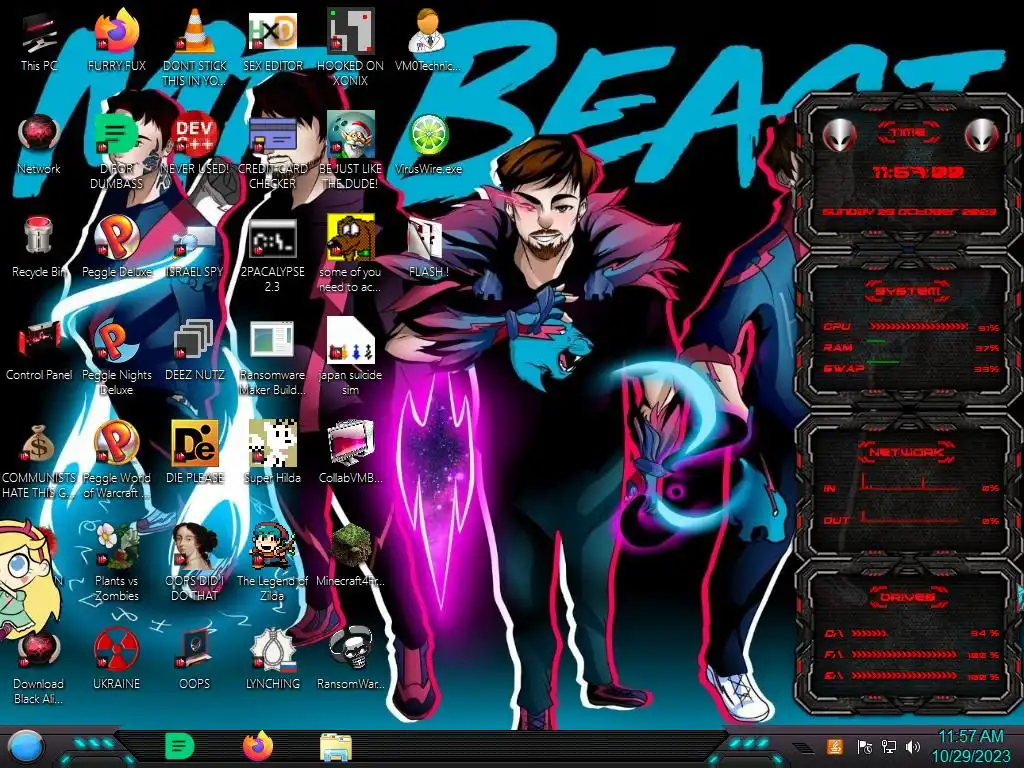Open the Action Center flag tray icon
The height and width of the screenshot is (768, 1024).
pyautogui.click(x=865, y=746)
